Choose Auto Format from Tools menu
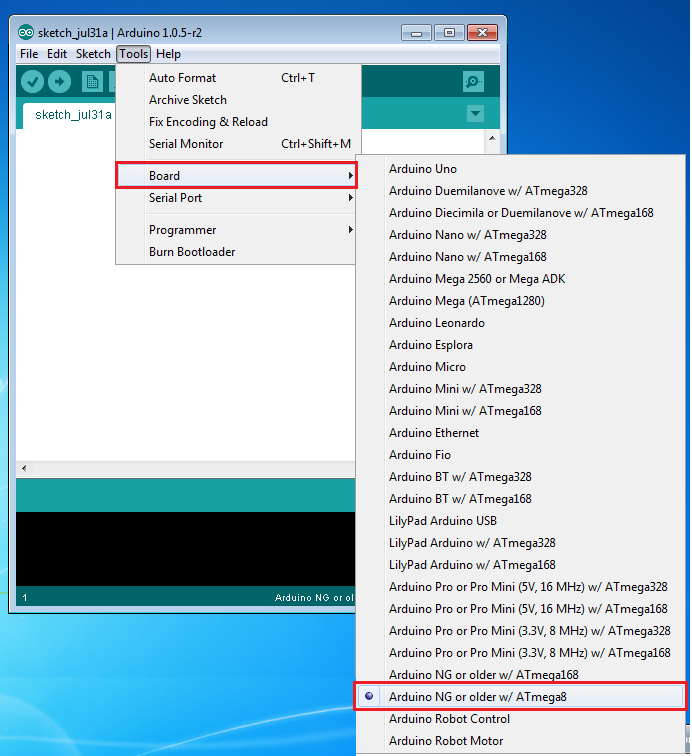 tap(238, 78)
